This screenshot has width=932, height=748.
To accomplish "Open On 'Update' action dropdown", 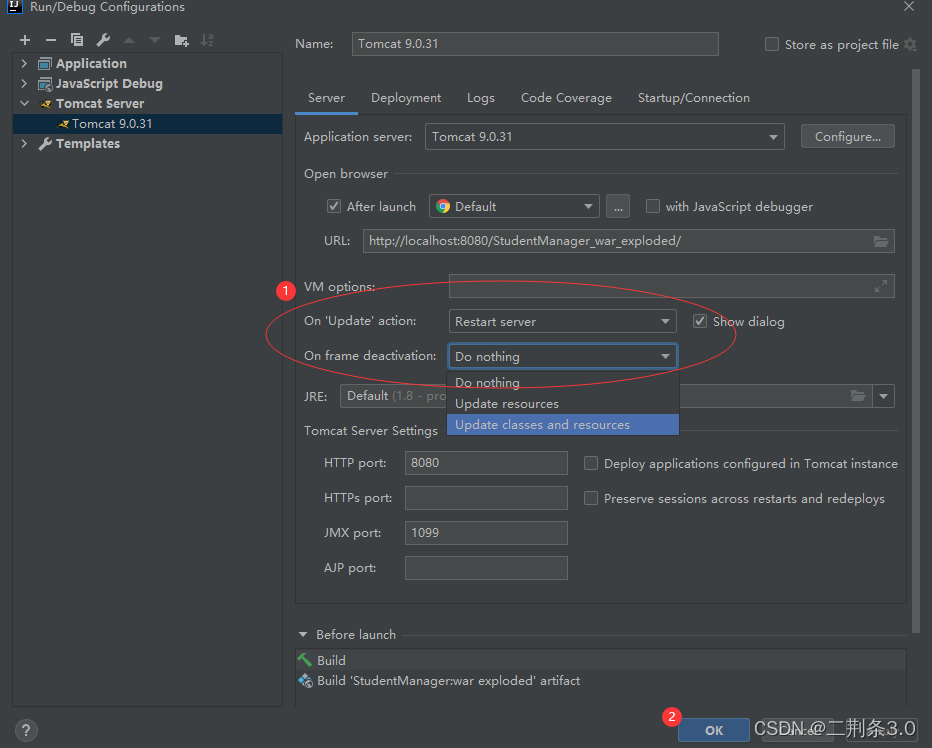I will [x=562, y=322].
